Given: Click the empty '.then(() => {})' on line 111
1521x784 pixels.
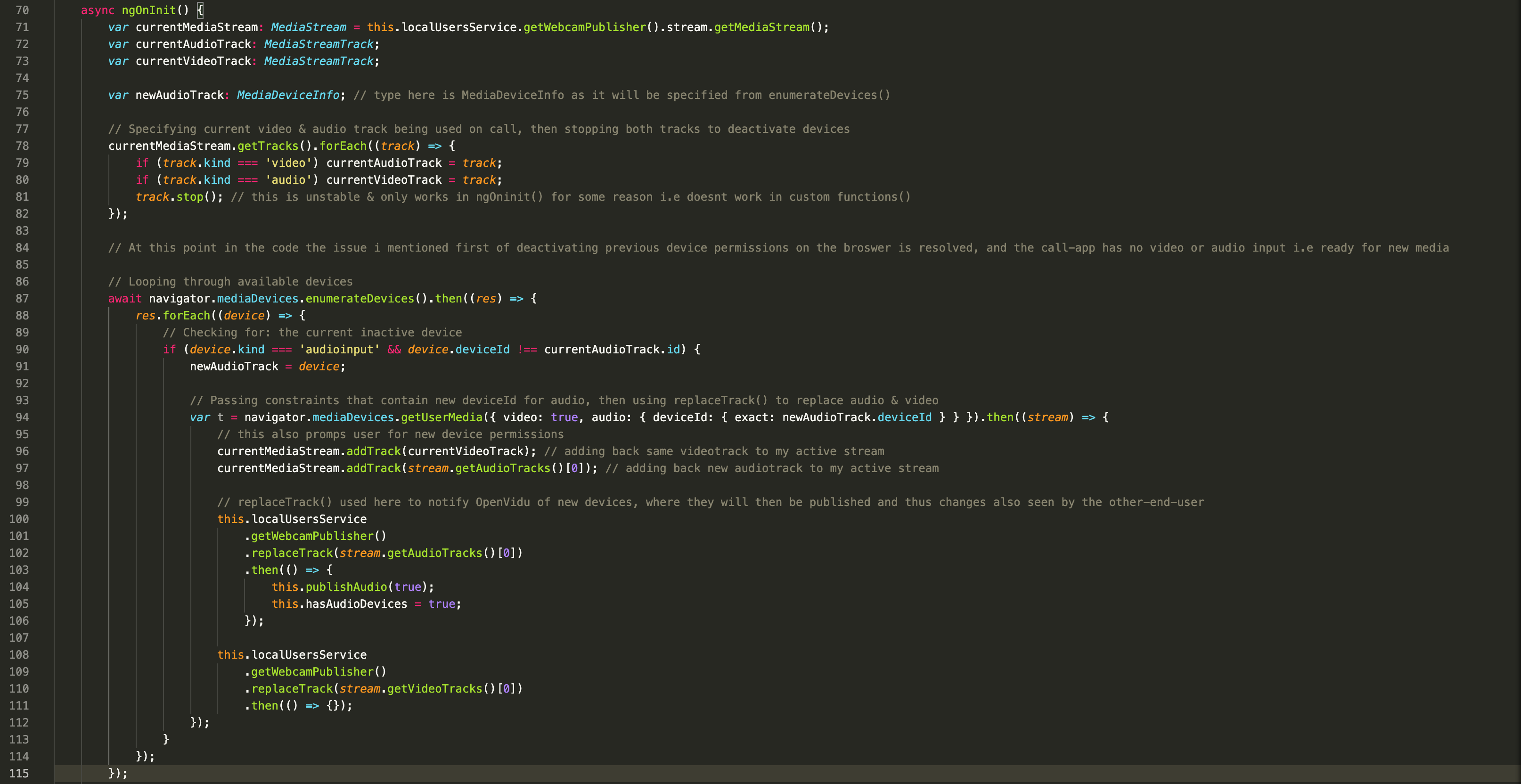Looking at the screenshot, I should tap(298, 705).
